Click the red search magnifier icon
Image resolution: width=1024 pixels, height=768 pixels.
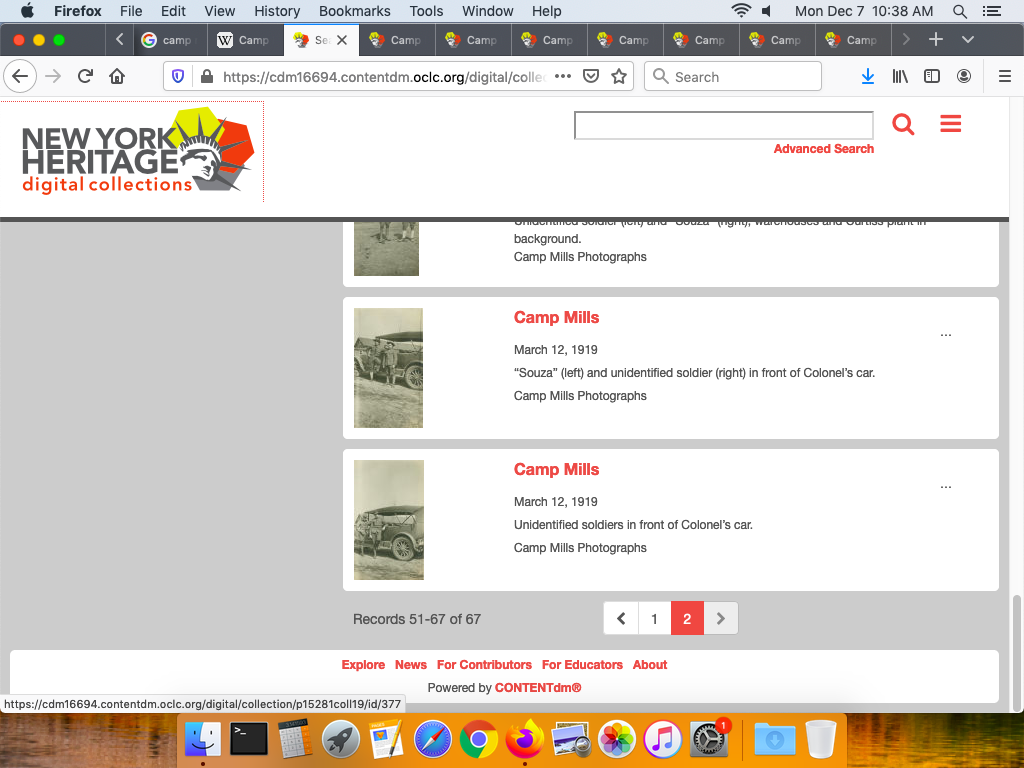click(x=903, y=124)
